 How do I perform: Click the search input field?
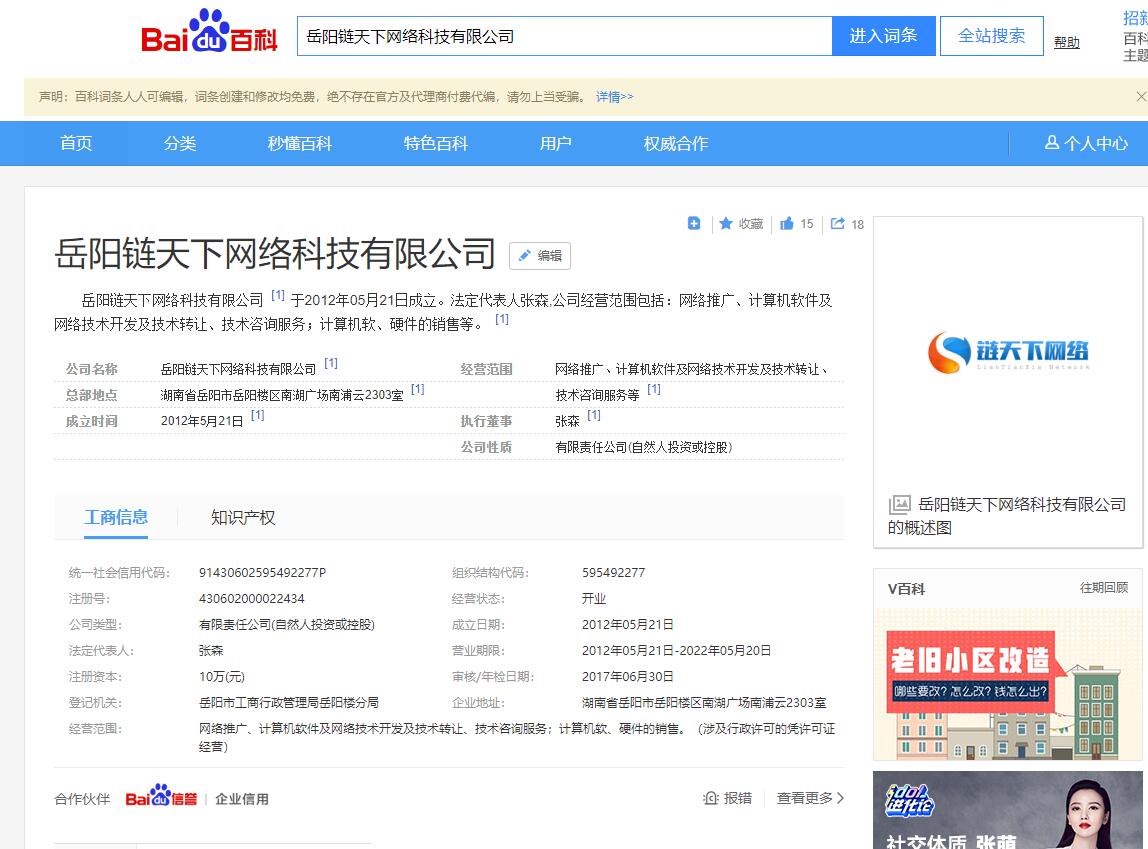pos(564,36)
